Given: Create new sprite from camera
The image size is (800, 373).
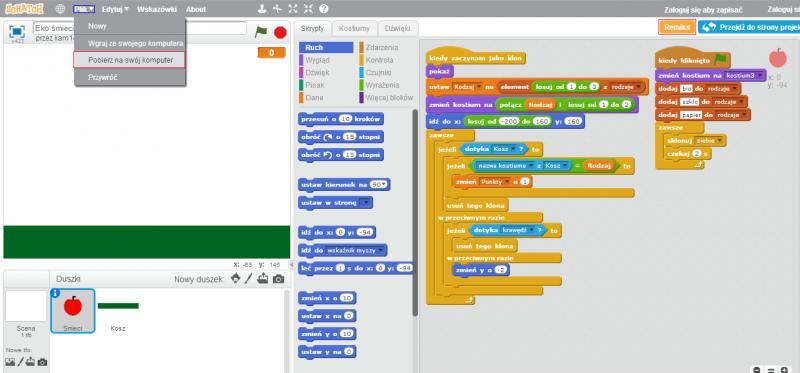Looking at the screenshot, I should coord(278,279).
